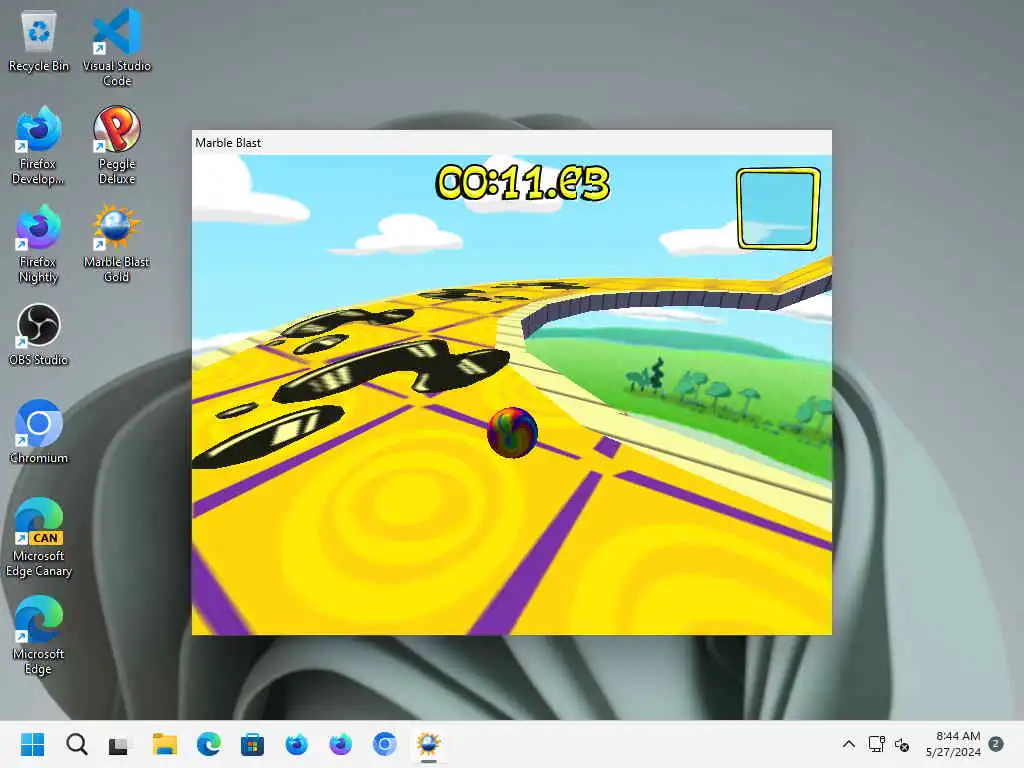Select the Microsoft Edge desktop icon
Screen dimensions: 1024x768
39,635
